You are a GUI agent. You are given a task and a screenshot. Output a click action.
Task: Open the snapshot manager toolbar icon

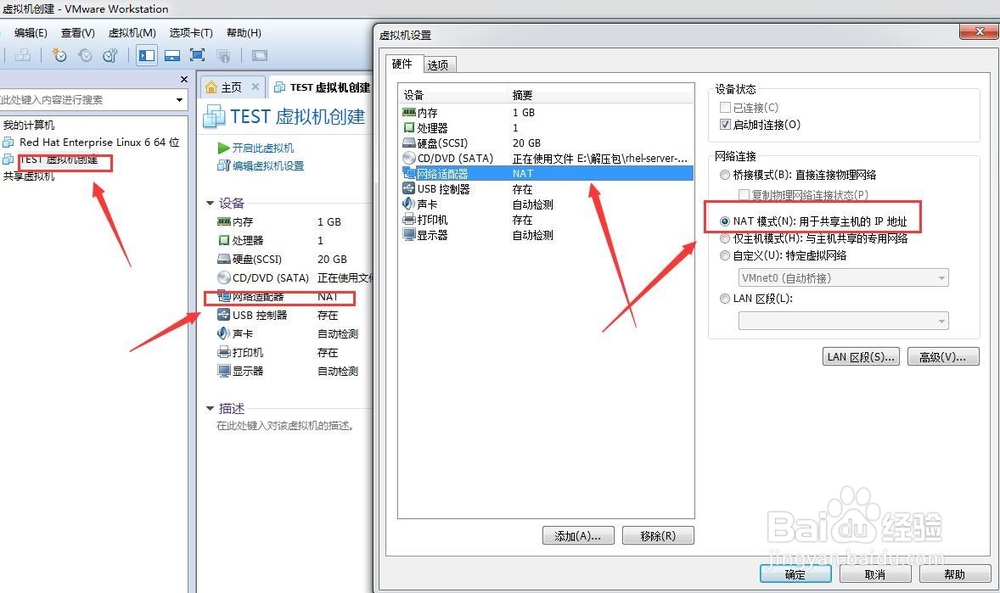click(110, 55)
